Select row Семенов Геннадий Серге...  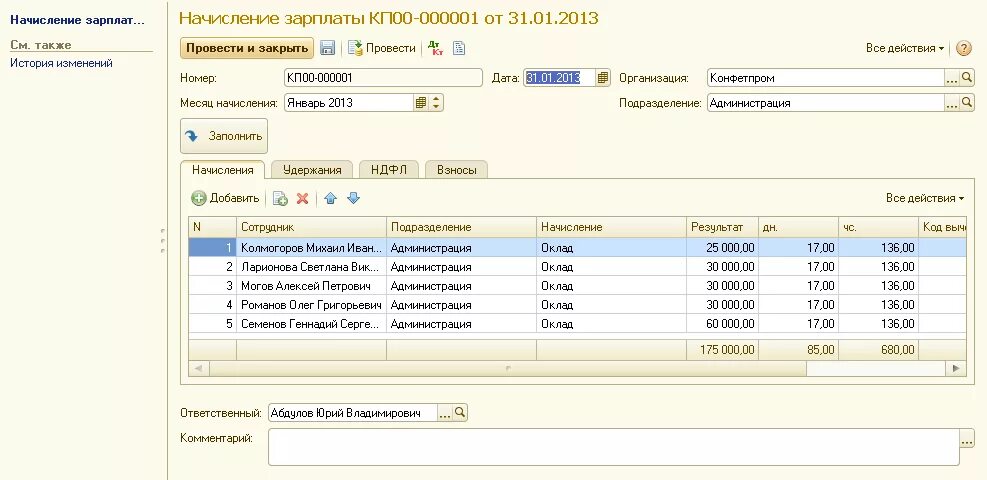(577, 324)
